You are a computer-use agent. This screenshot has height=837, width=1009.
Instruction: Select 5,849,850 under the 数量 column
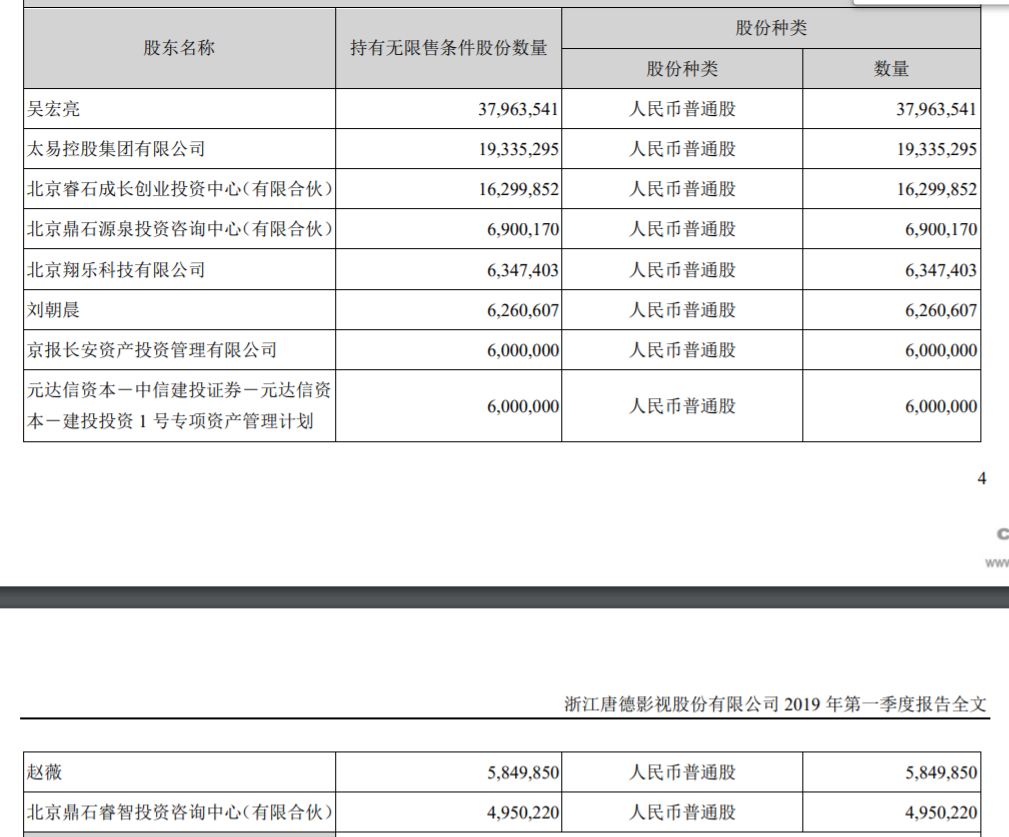941,772
